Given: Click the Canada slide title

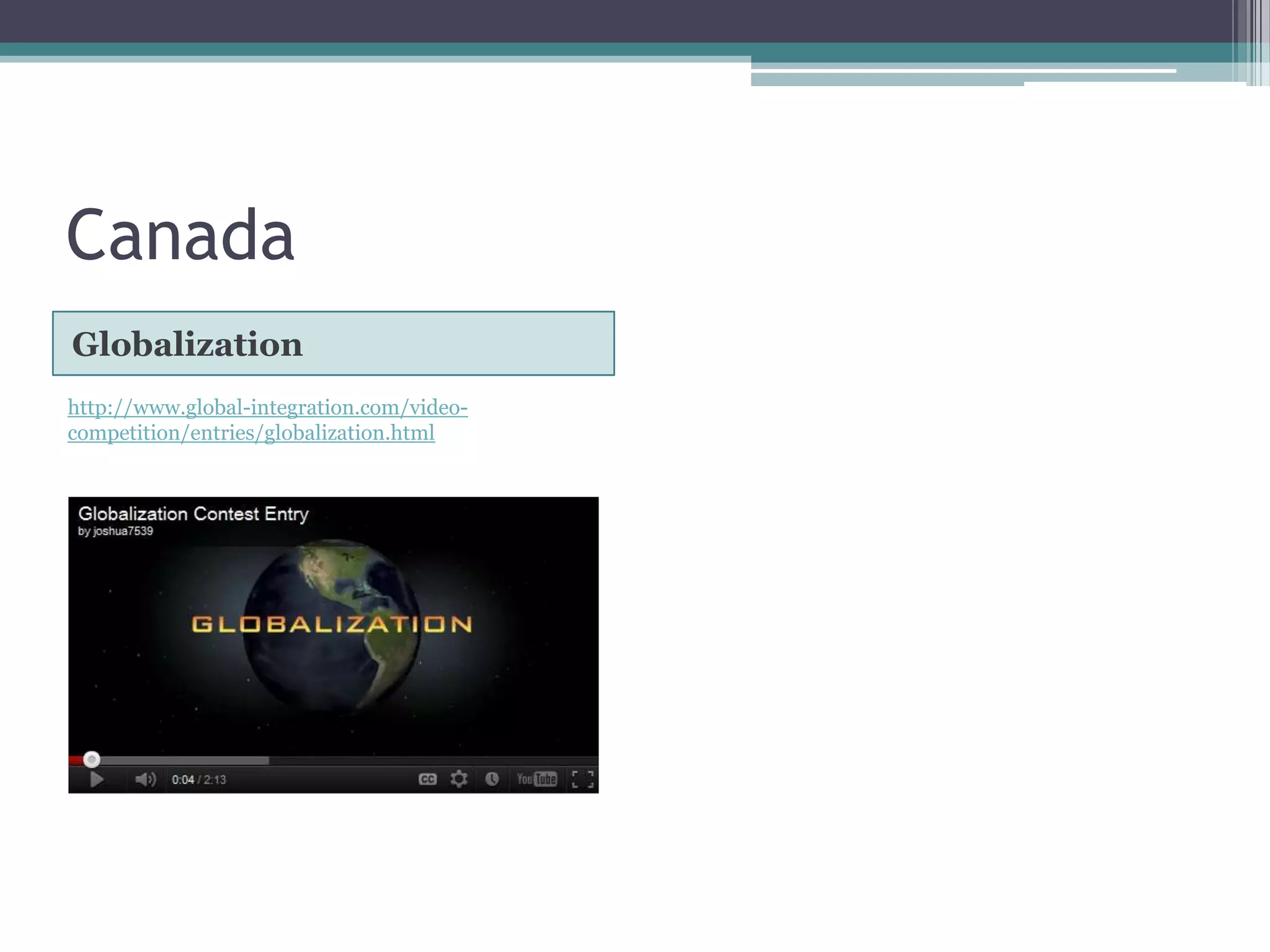Looking at the screenshot, I should pos(180,236).
